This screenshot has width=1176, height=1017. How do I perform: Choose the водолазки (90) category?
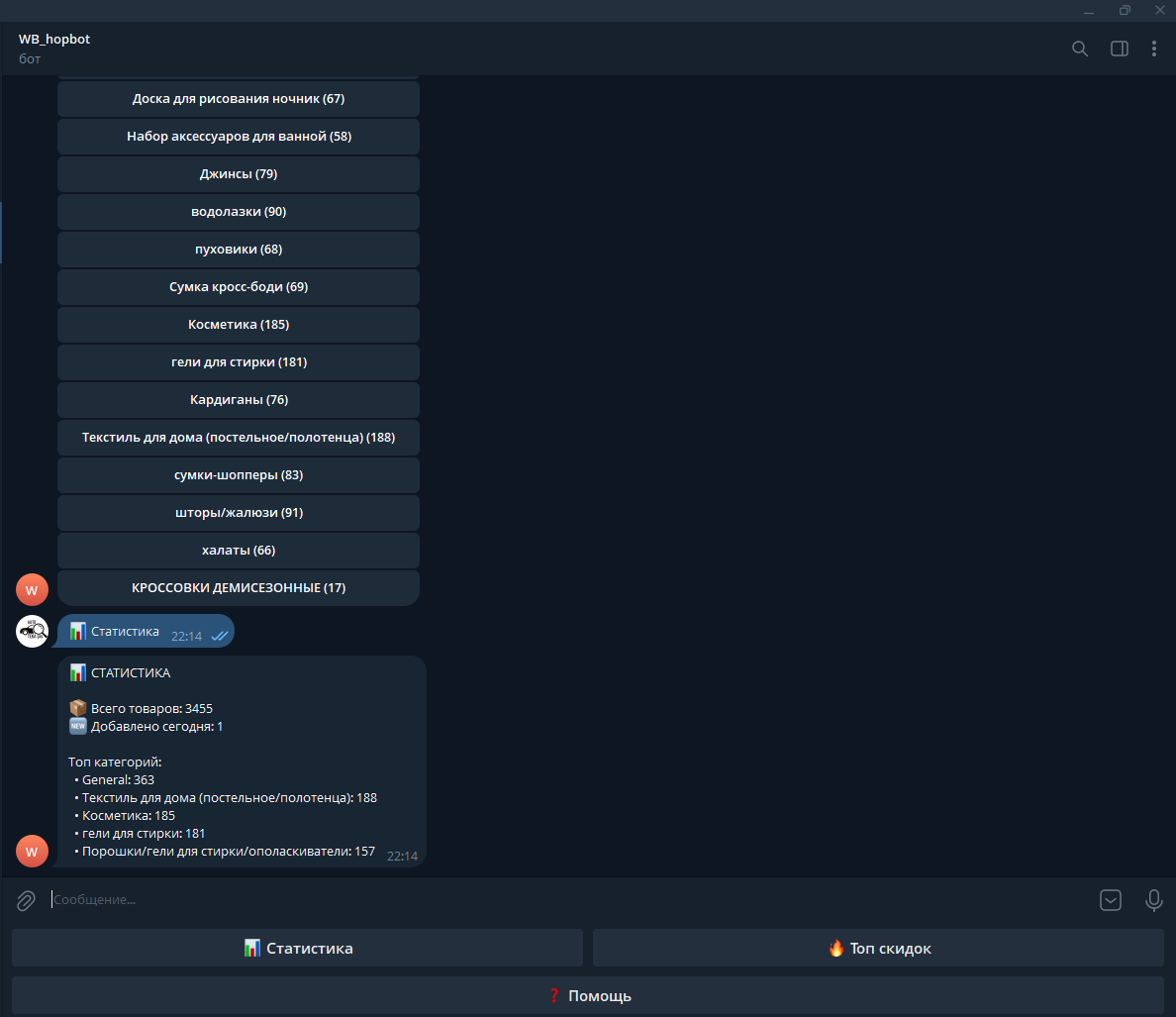[239, 212]
